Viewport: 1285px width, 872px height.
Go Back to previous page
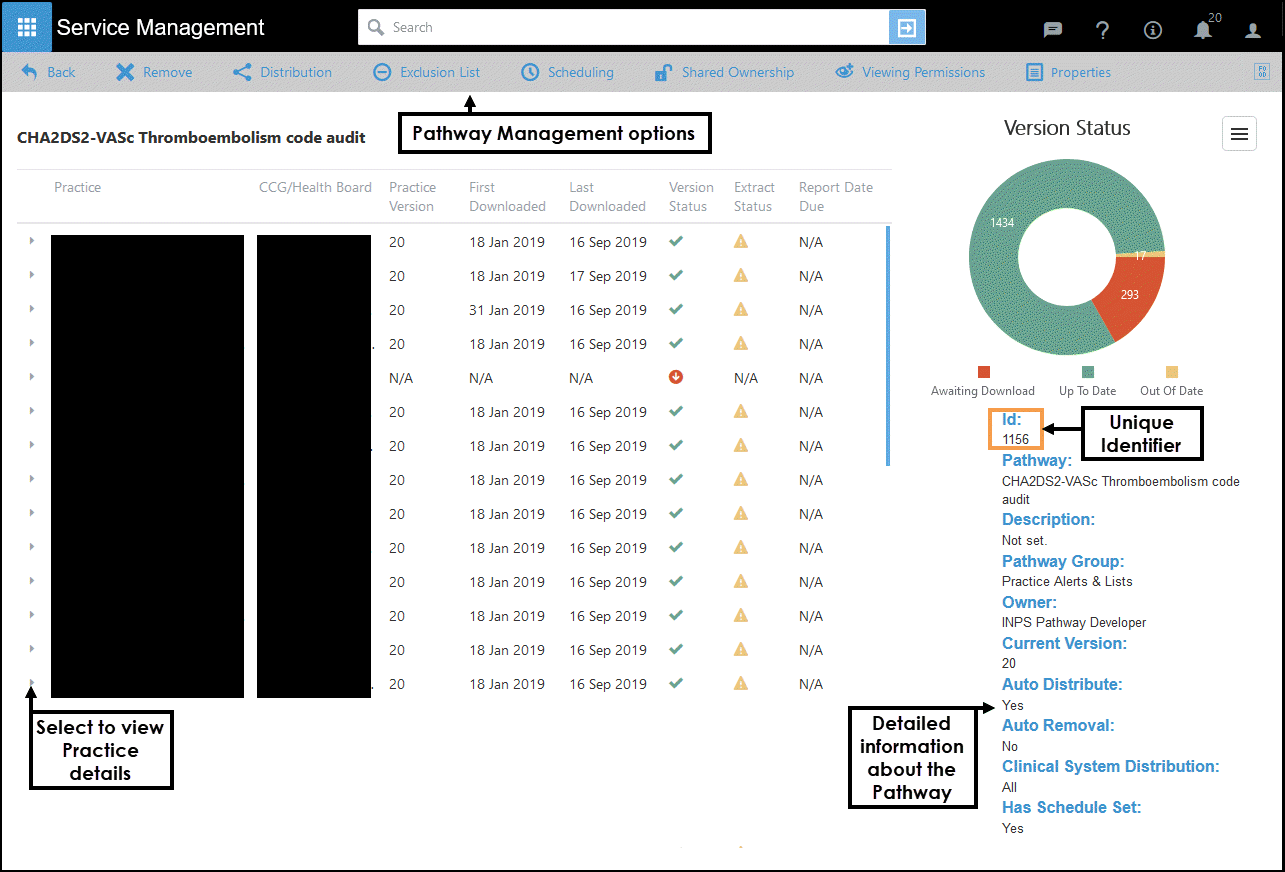[48, 72]
